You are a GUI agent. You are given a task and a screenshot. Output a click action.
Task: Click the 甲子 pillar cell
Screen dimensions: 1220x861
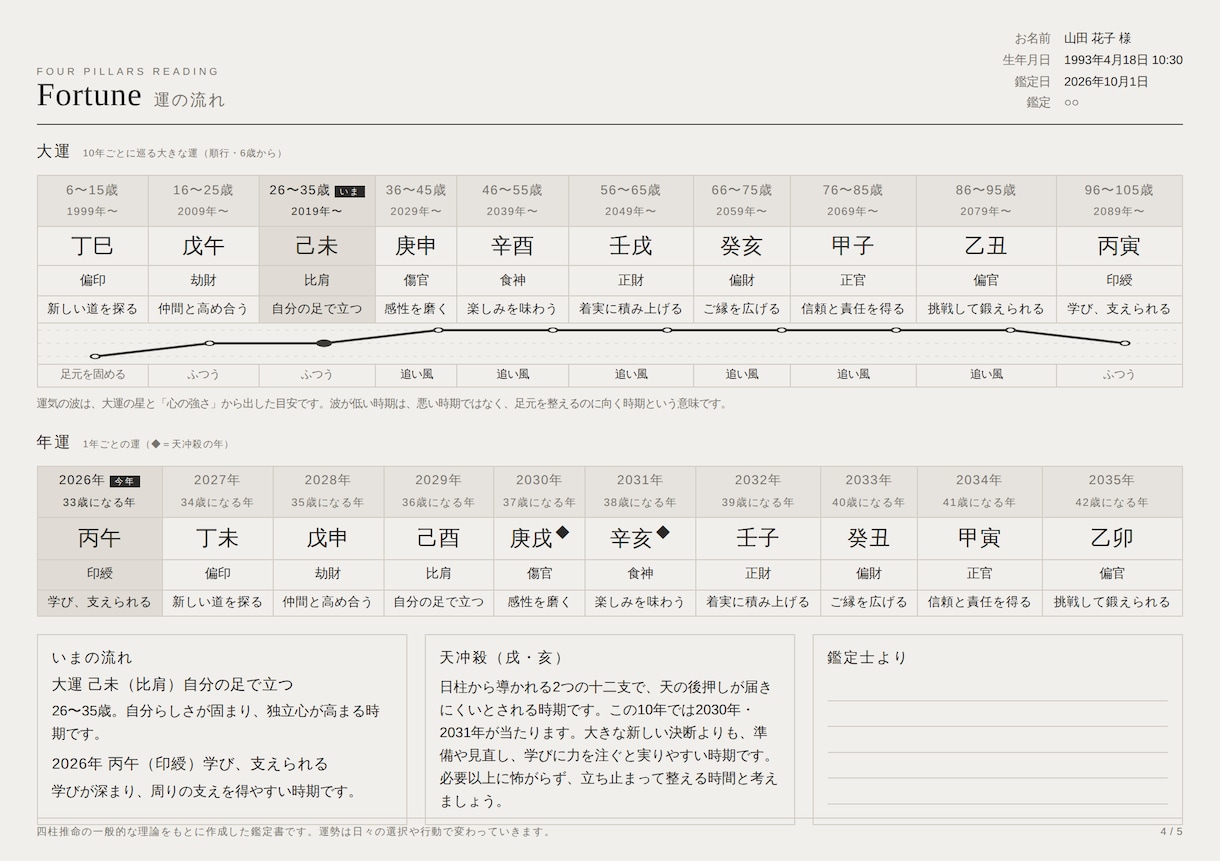click(x=853, y=246)
